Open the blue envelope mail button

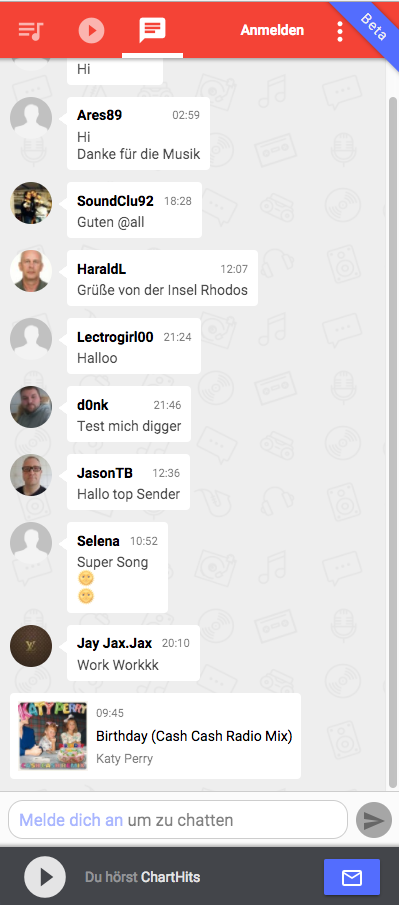352,877
